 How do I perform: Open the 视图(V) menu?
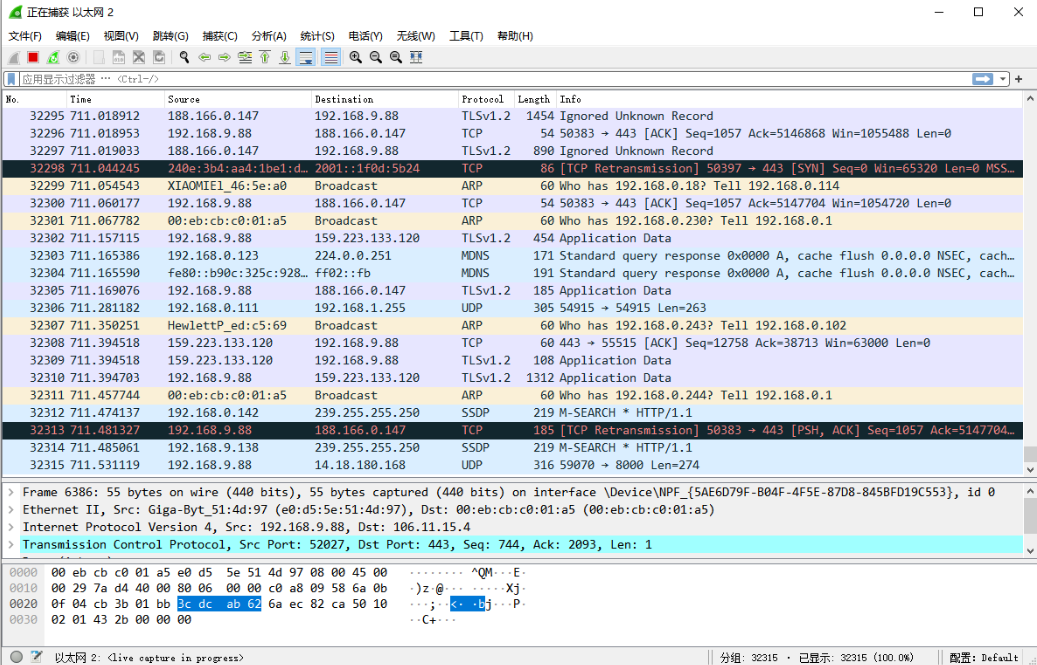(121, 36)
